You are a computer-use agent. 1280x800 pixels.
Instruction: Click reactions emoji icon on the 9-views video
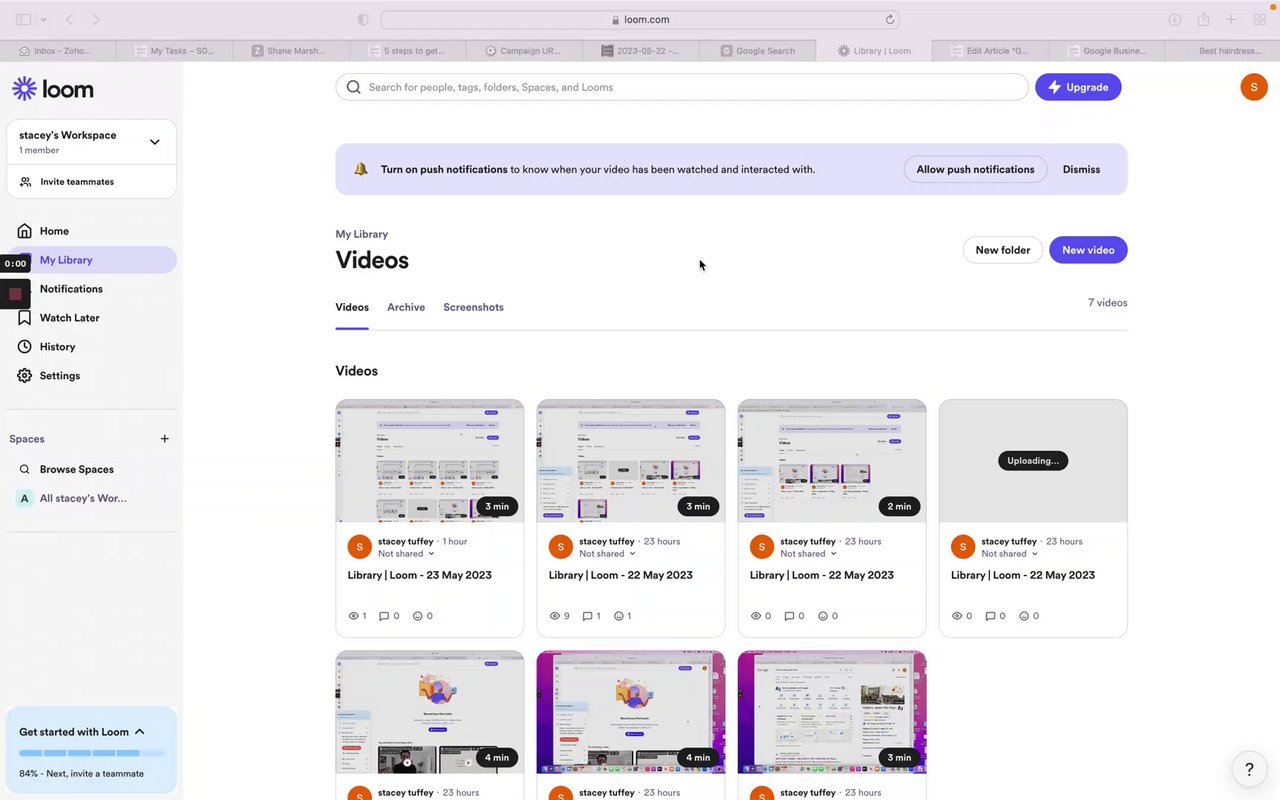618,616
